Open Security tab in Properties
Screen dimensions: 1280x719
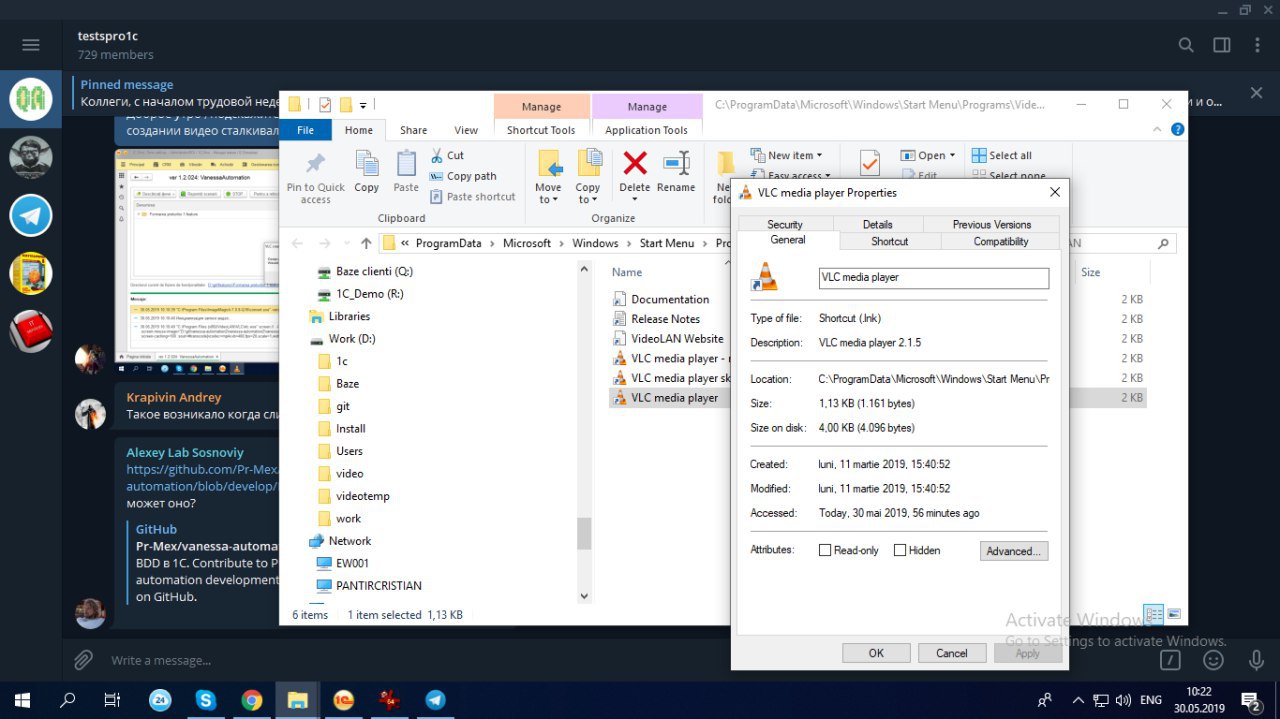(785, 225)
